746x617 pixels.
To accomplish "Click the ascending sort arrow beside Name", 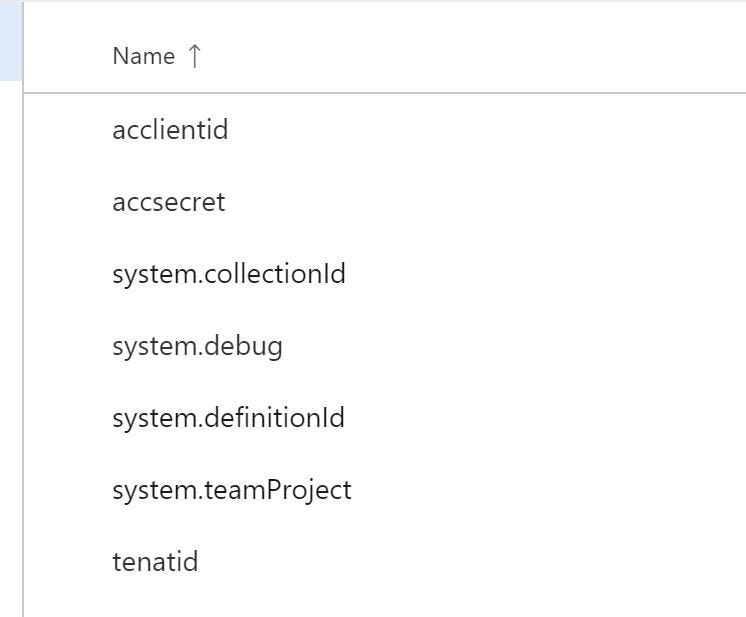I will [x=194, y=56].
